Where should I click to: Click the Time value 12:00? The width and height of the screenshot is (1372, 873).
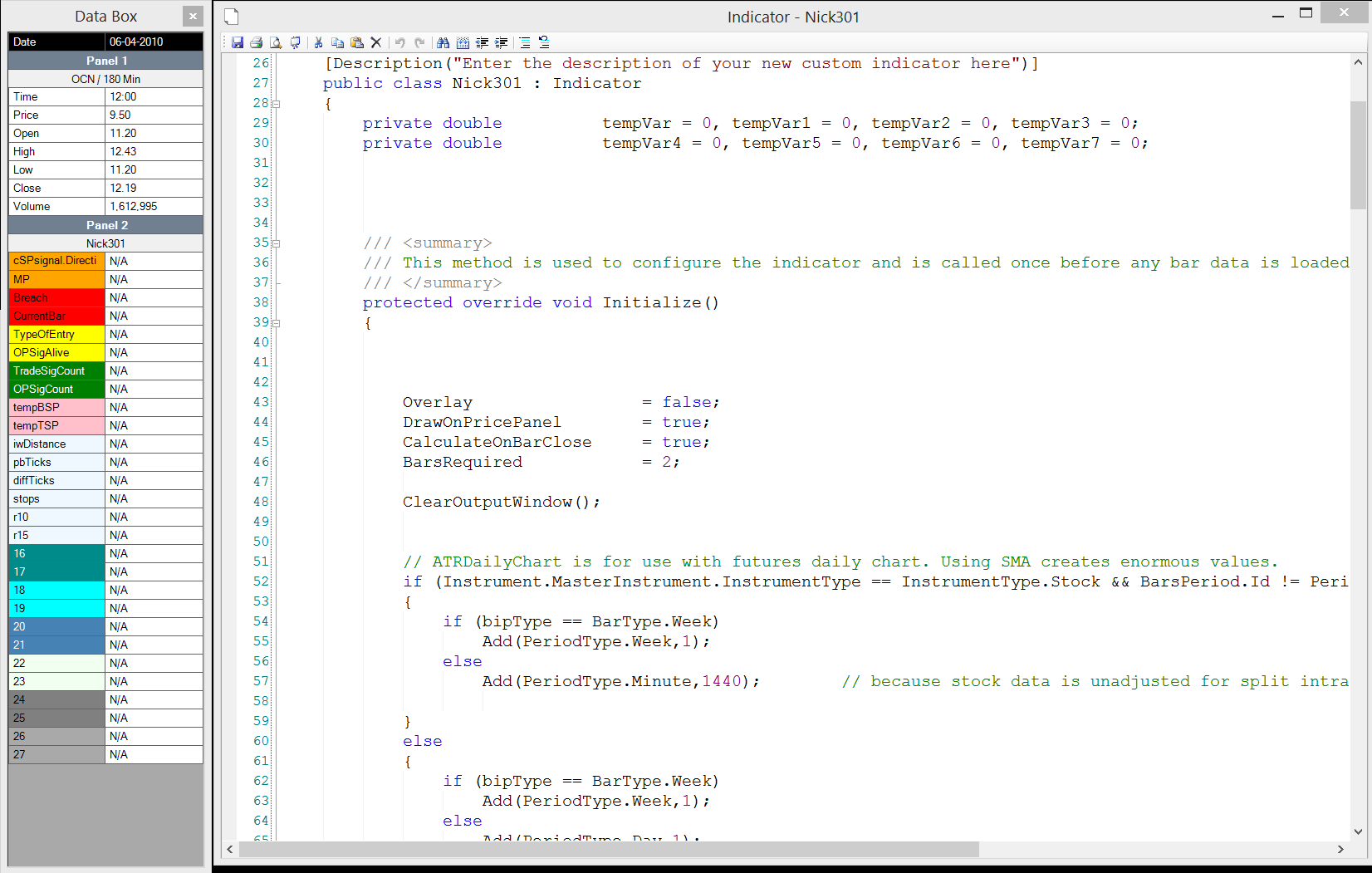pos(123,96)
